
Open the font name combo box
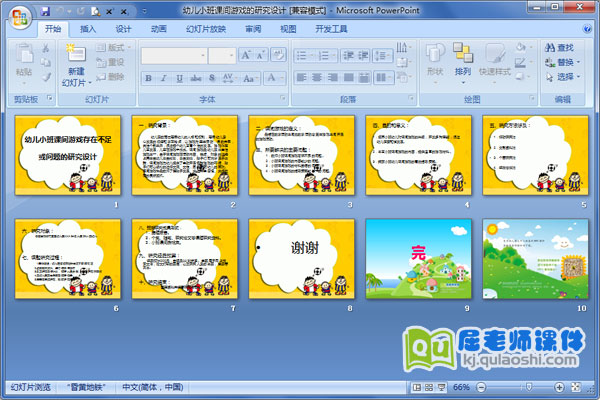pyautogui.click(x=173, y=55)
